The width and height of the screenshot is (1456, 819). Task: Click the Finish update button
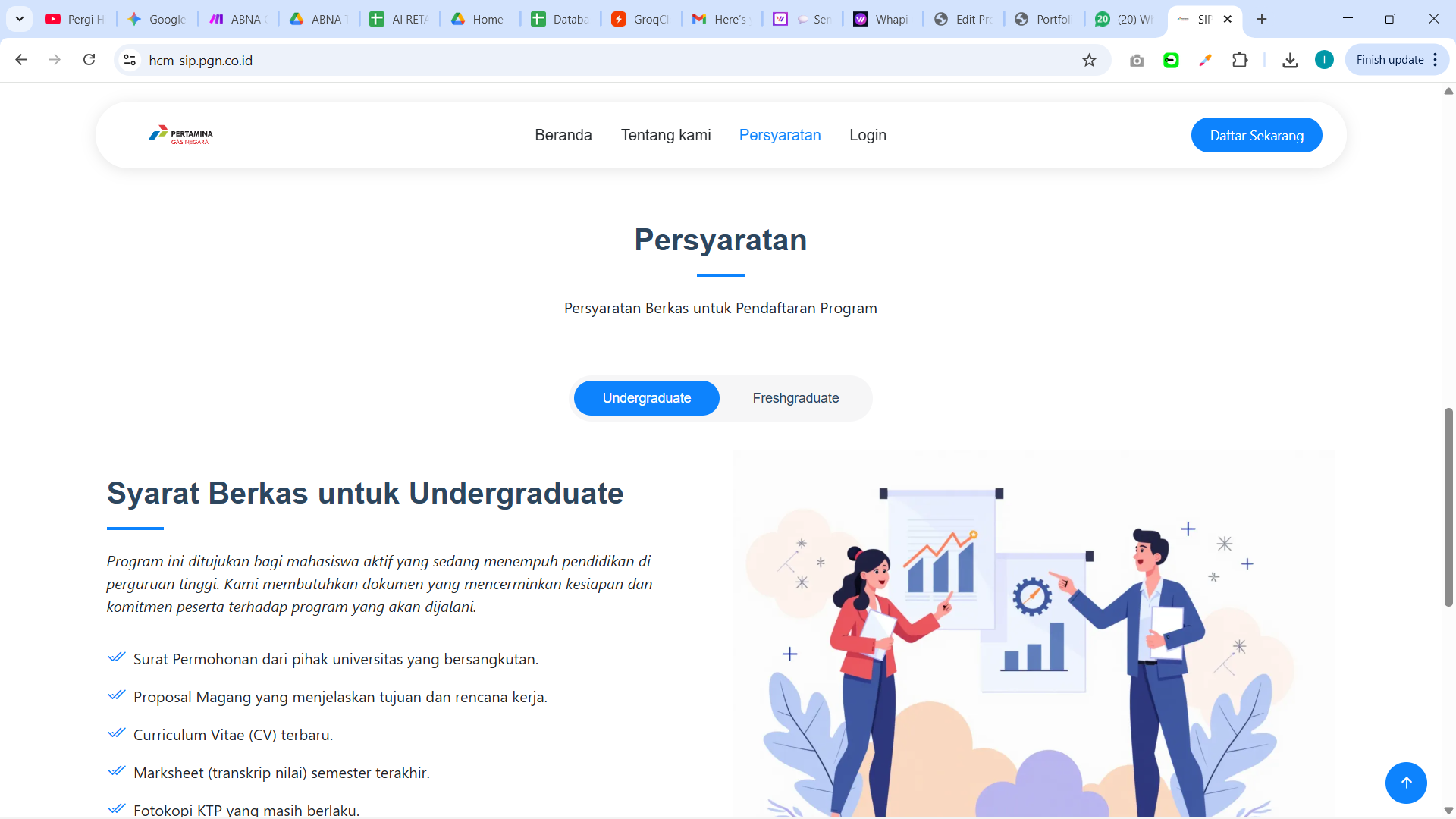[x=1389, y=60]
